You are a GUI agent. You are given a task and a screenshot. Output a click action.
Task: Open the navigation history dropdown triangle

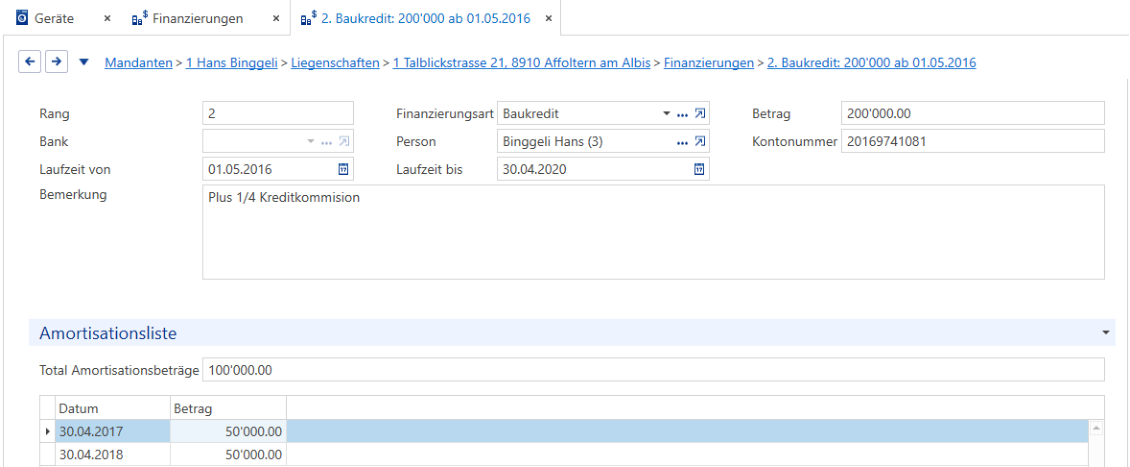pyautogui.click(x=84, y=63)
